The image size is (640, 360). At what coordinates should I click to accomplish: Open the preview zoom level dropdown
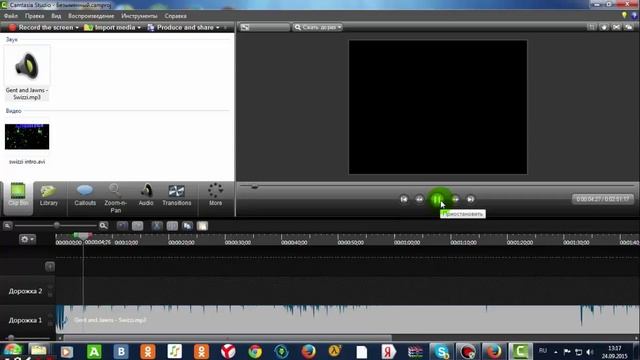318,27
